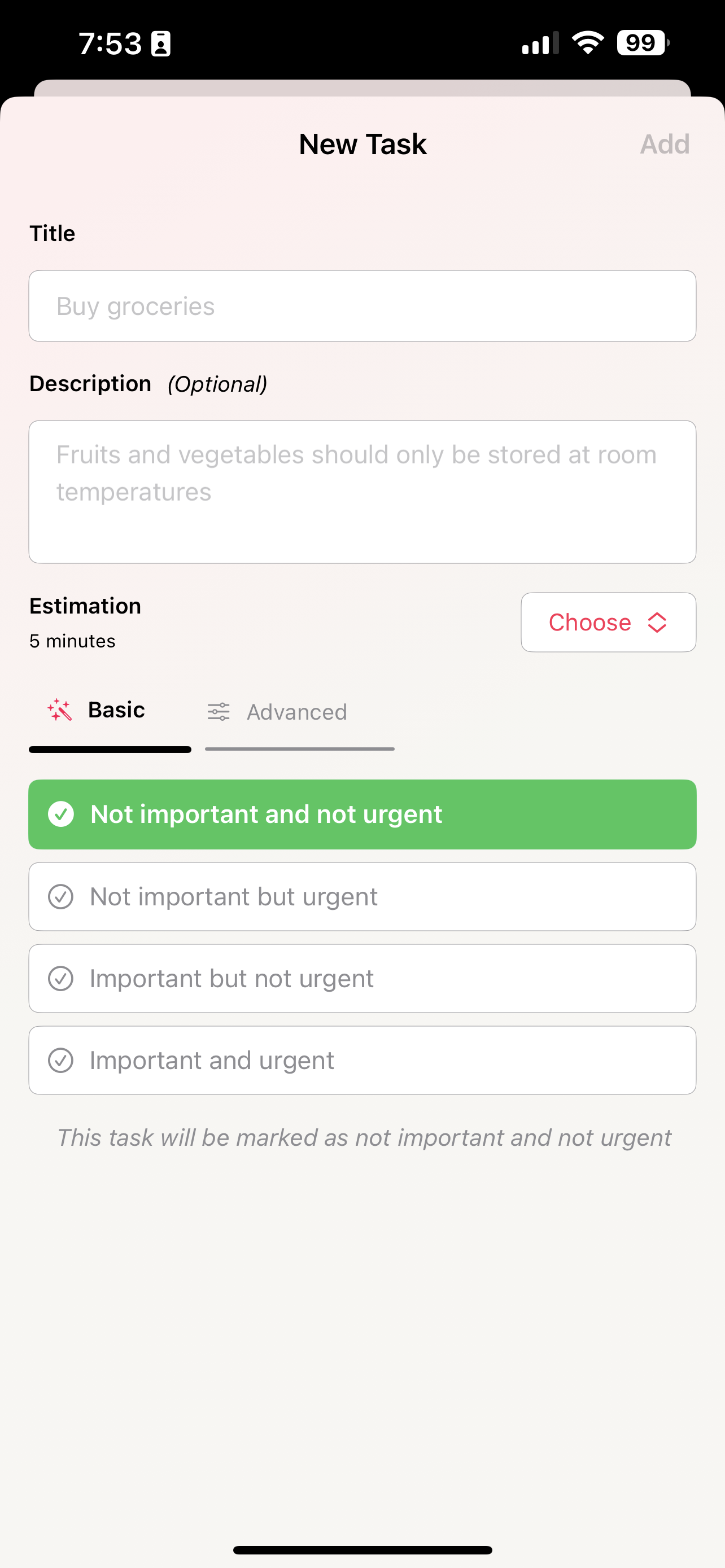Tap the sliders icon beside Advanced

coord(219,712)
